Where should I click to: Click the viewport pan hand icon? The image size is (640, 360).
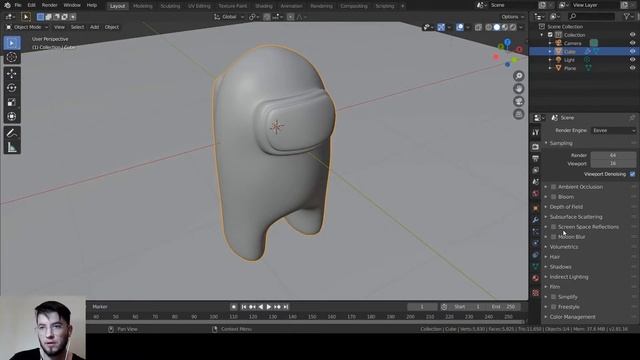pos(519,89)
